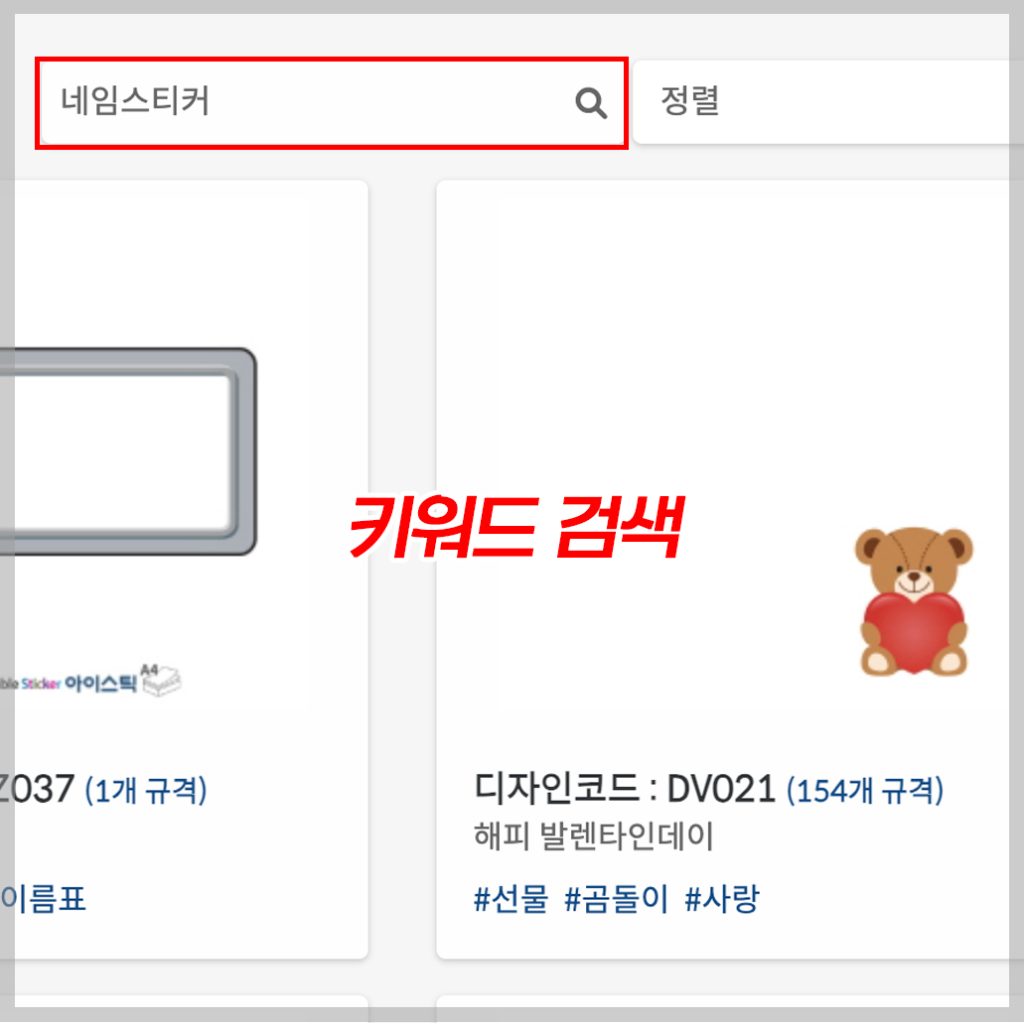Click the teddy bear's face image
This screenshot has height=1024, width=1024.
pyautogui.click(x=914, y=560)
